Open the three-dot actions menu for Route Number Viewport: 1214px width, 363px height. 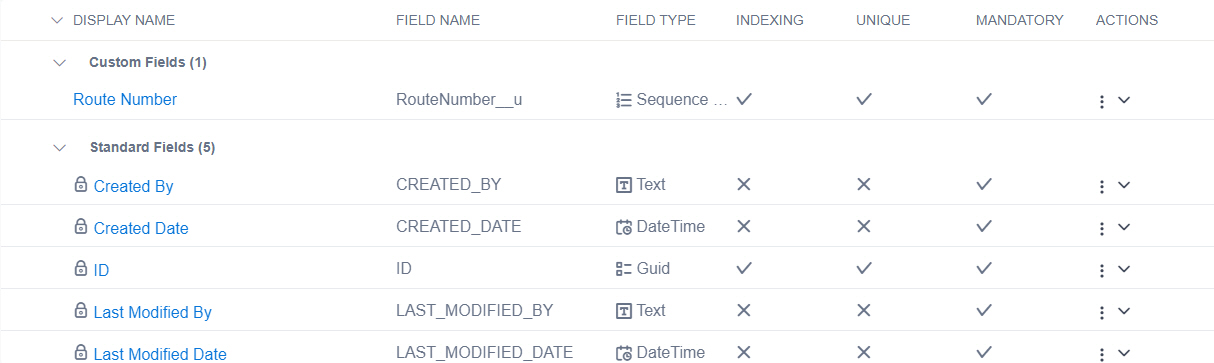(1101, 101)
